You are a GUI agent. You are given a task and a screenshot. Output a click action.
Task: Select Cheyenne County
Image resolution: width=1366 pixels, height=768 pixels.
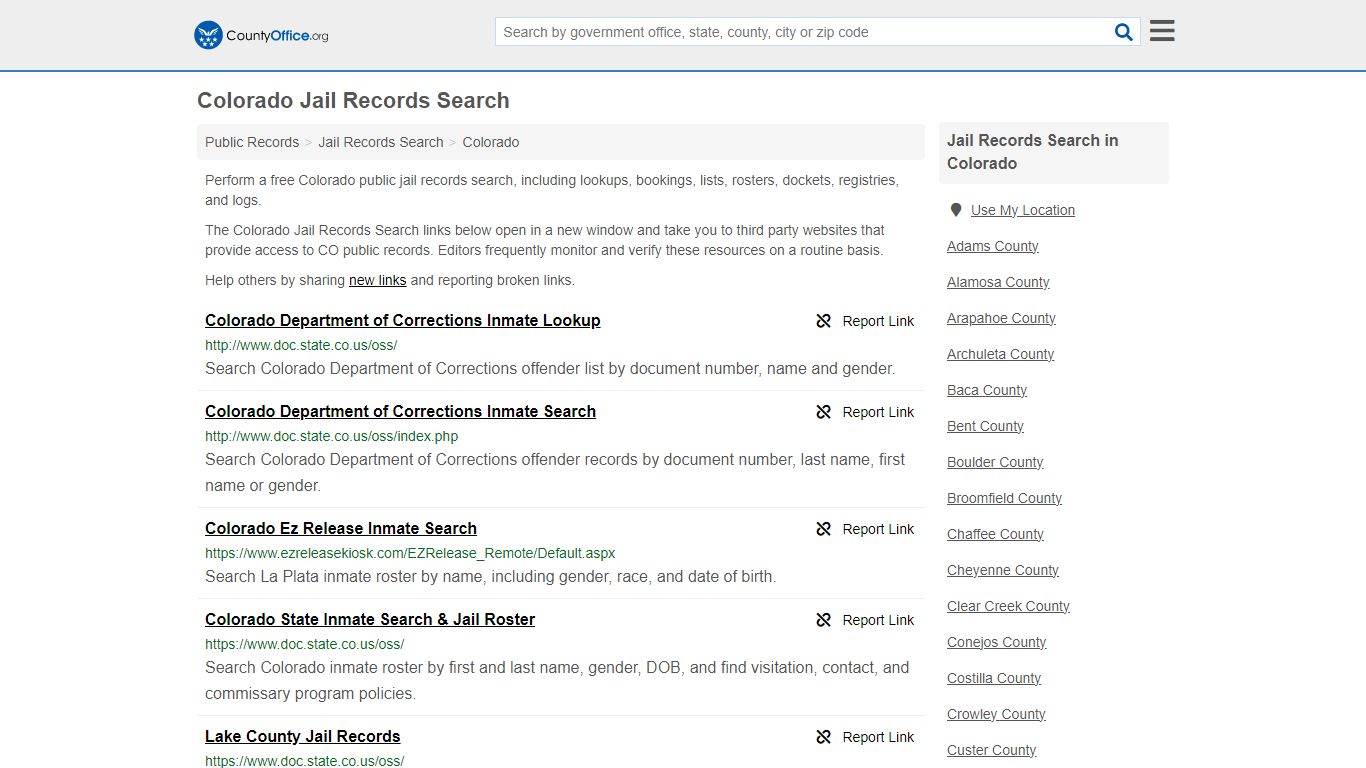[x=1003, y=570]
